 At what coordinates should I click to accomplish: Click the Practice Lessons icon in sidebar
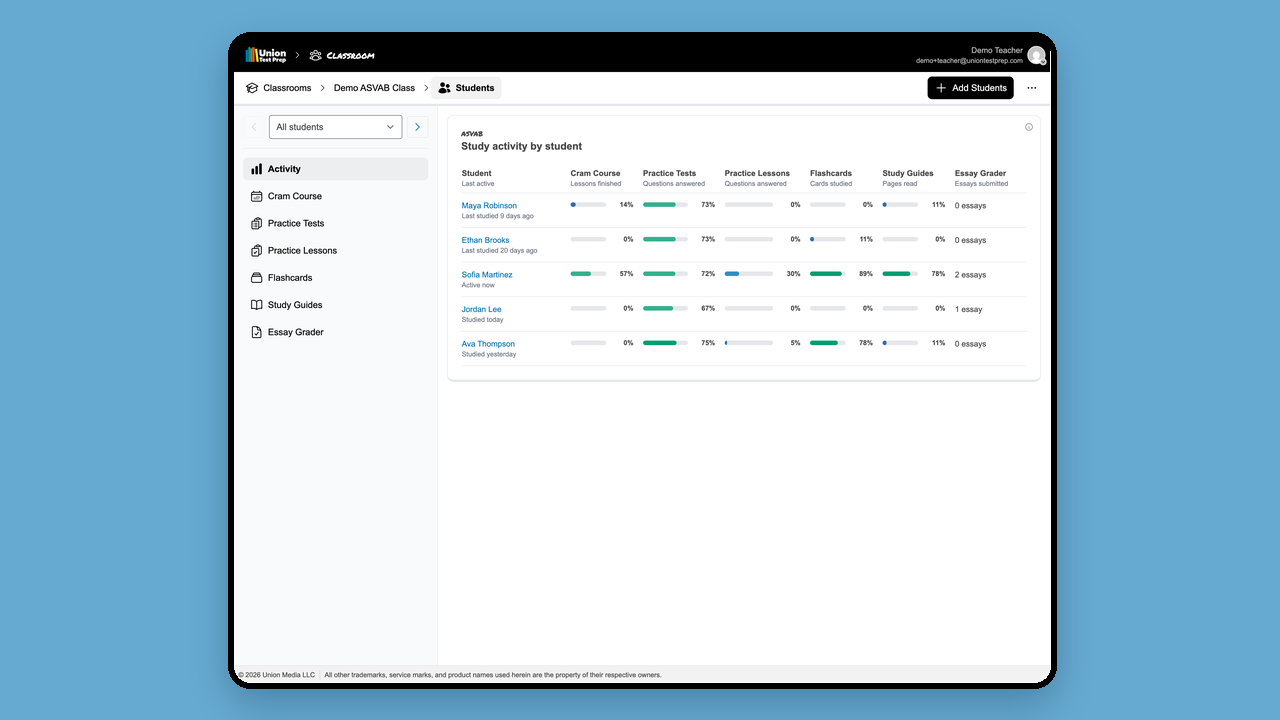pos(257,251)
